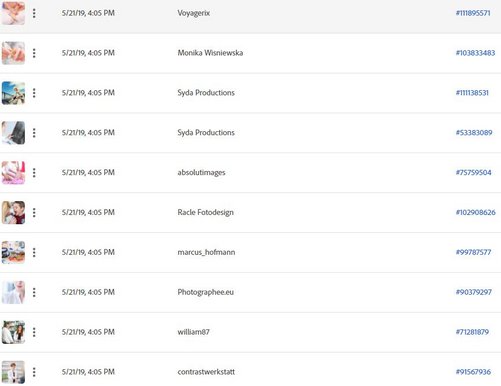Screen dimensions: 501x386
Task: Follow the #102908626 asset link
Action: [x=476, y=212]
